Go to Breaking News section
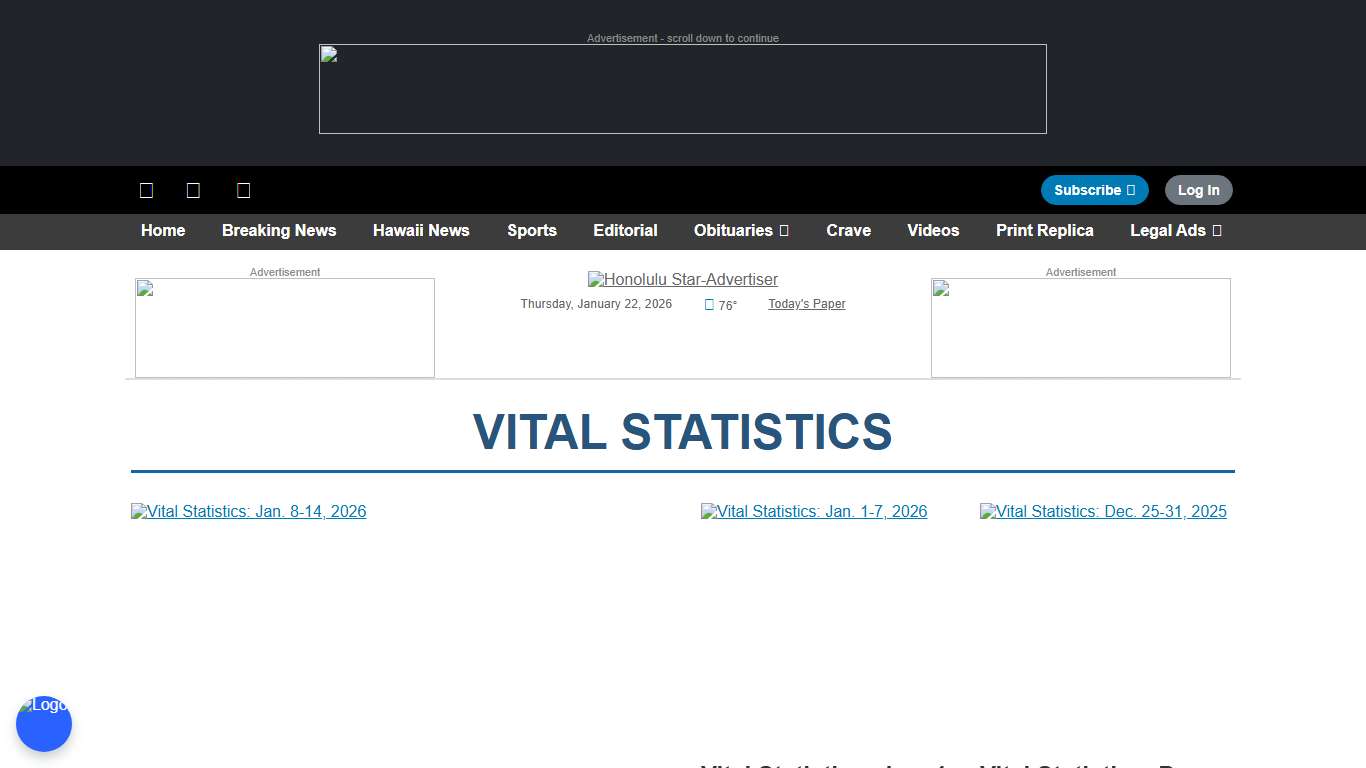 (279, 231)
